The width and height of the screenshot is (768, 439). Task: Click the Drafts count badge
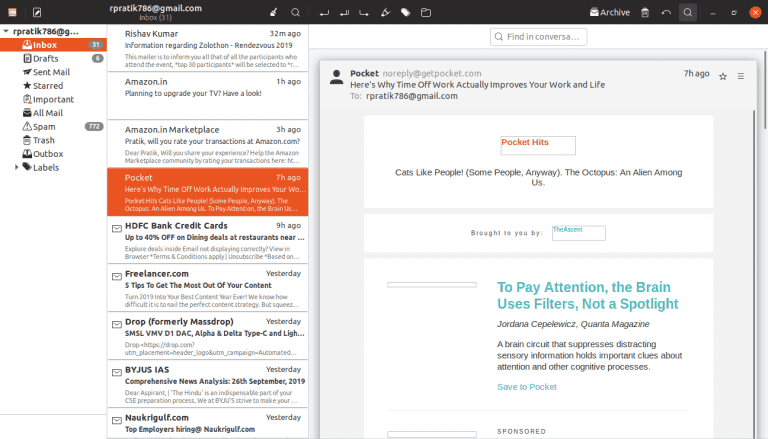click(x=97, y=58)
